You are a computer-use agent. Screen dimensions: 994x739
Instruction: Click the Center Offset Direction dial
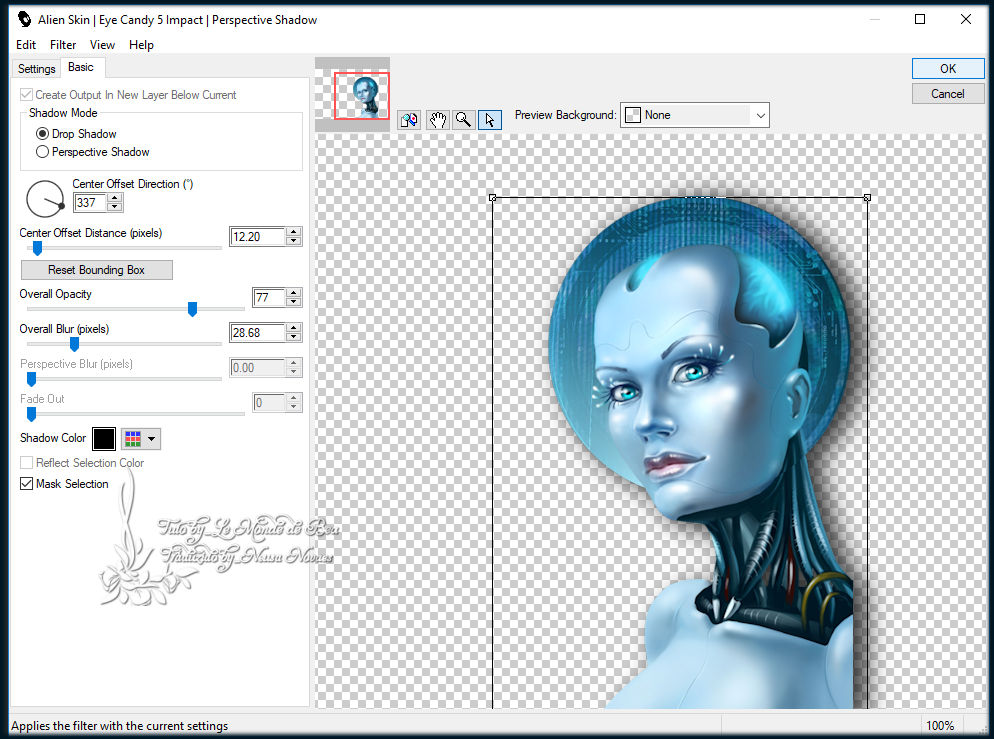tap(45, 199)
